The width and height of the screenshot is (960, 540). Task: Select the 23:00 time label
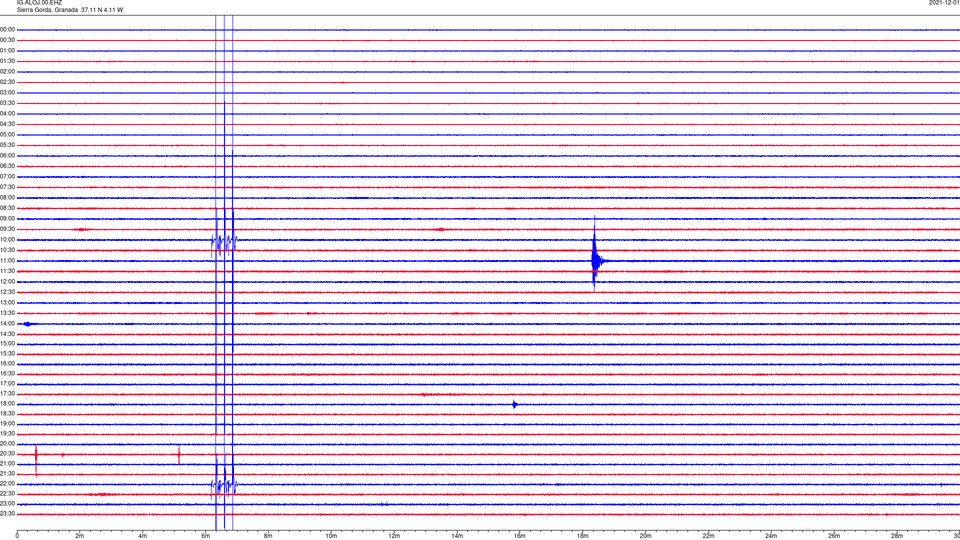pyautogui.click(x=7, y=504)
